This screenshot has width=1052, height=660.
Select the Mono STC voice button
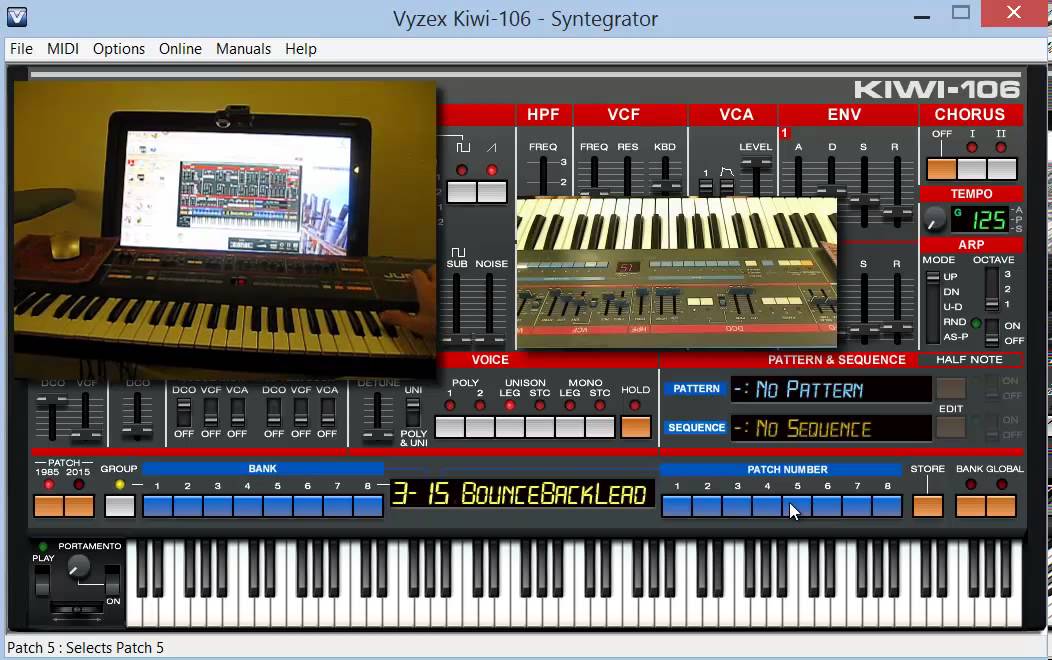600,427
